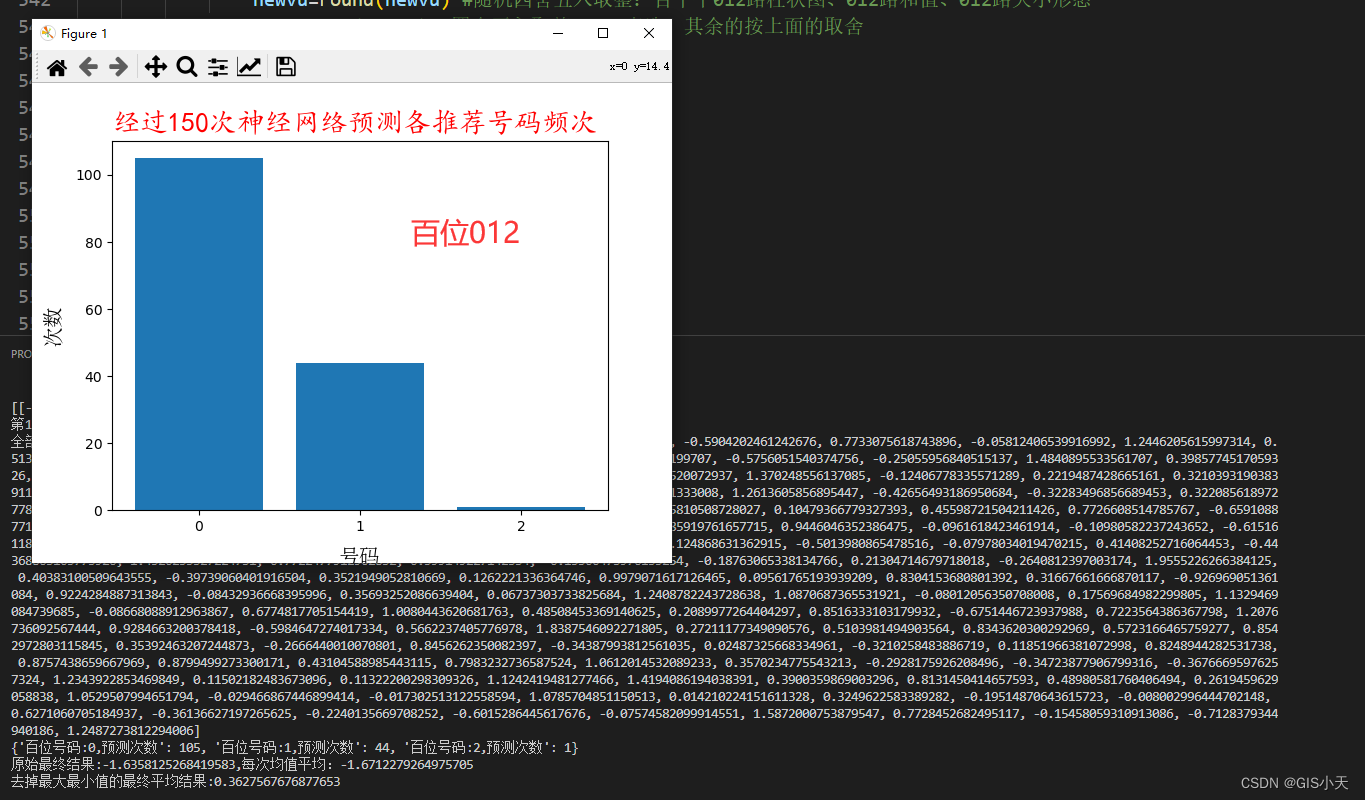1365x800 pixels.
Task: Click the Figure 1 title text
Action: point(85,33)
